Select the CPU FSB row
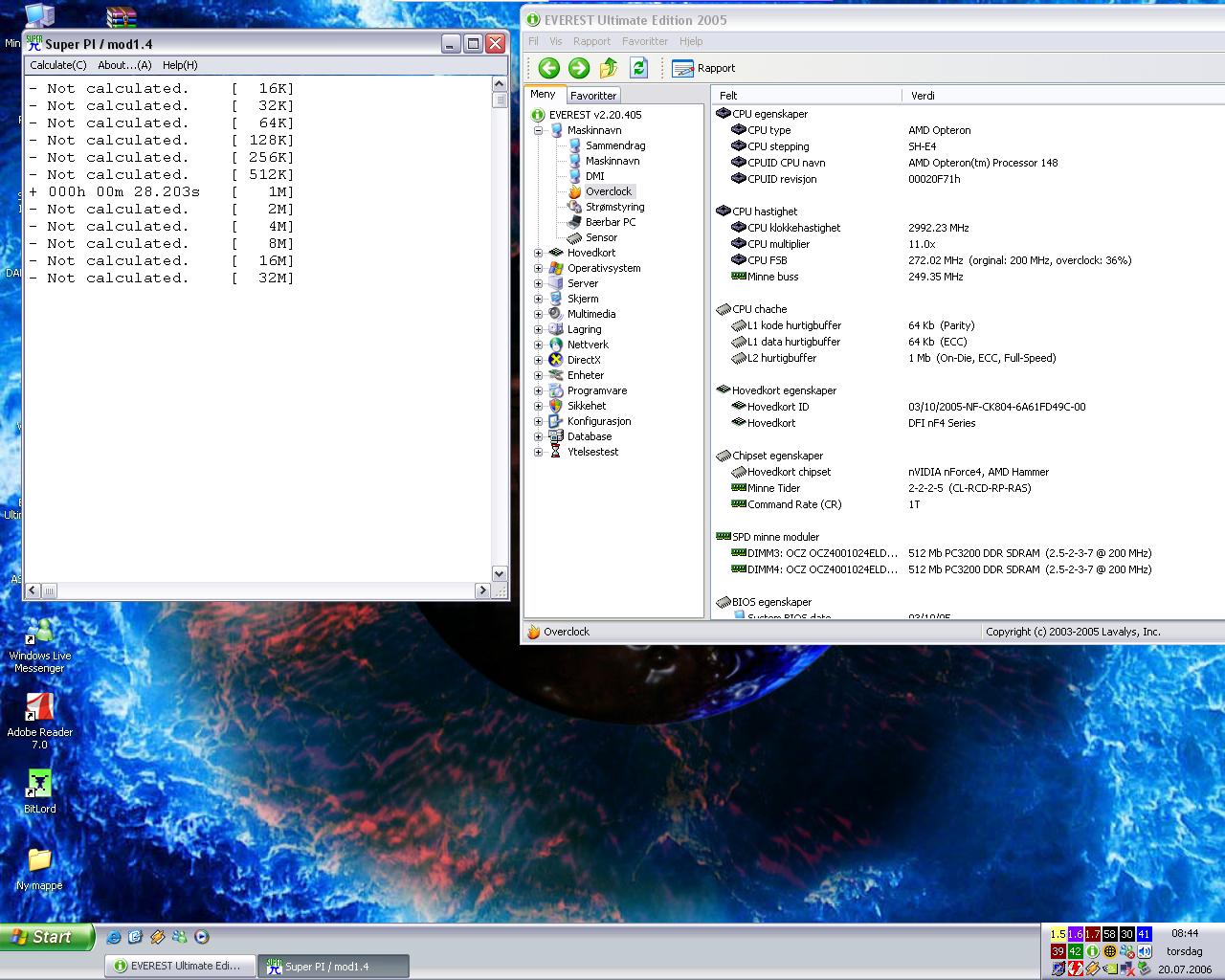1225x980 pixels. coord(969,260)
